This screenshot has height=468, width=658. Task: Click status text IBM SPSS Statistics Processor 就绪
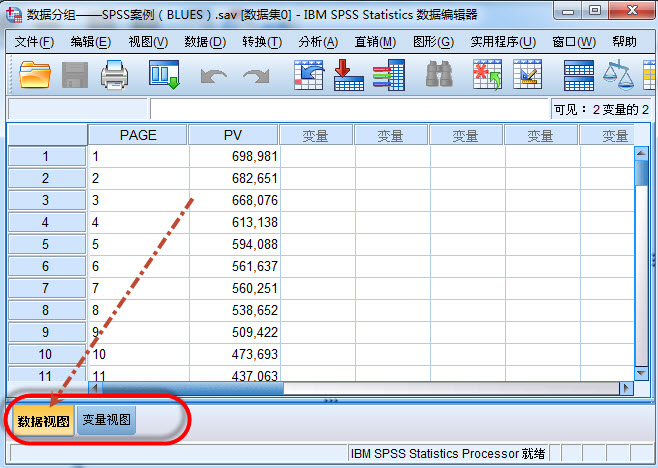pyautogui.click(x=448, y=453)
